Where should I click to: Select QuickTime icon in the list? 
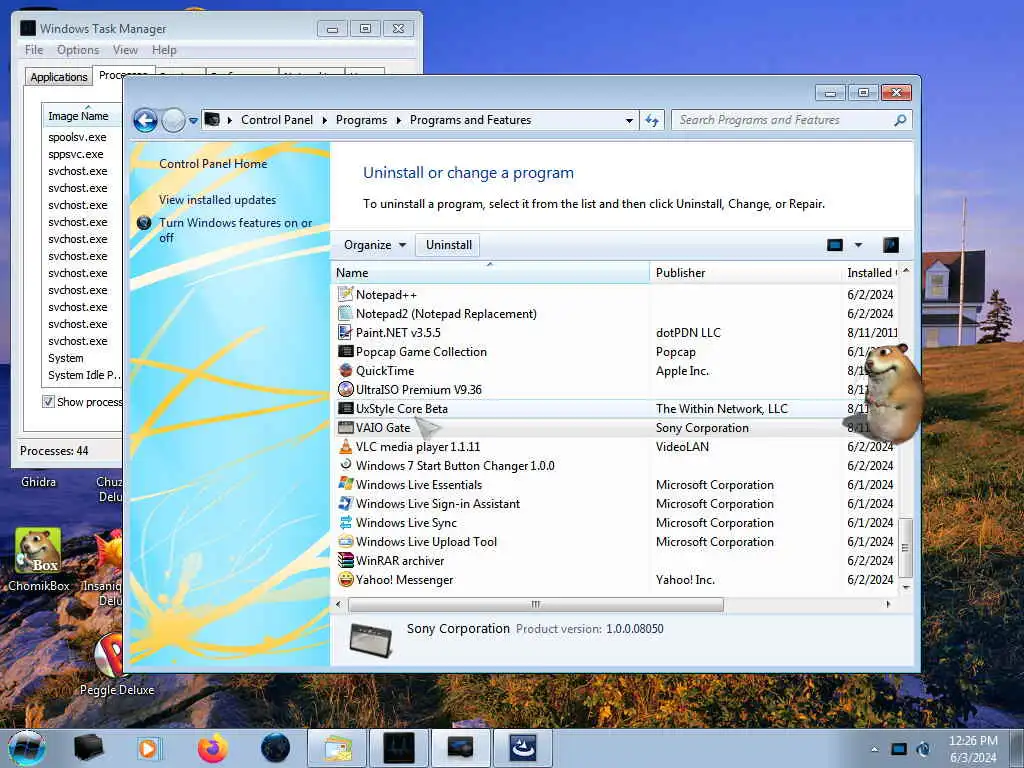(345, 370)
